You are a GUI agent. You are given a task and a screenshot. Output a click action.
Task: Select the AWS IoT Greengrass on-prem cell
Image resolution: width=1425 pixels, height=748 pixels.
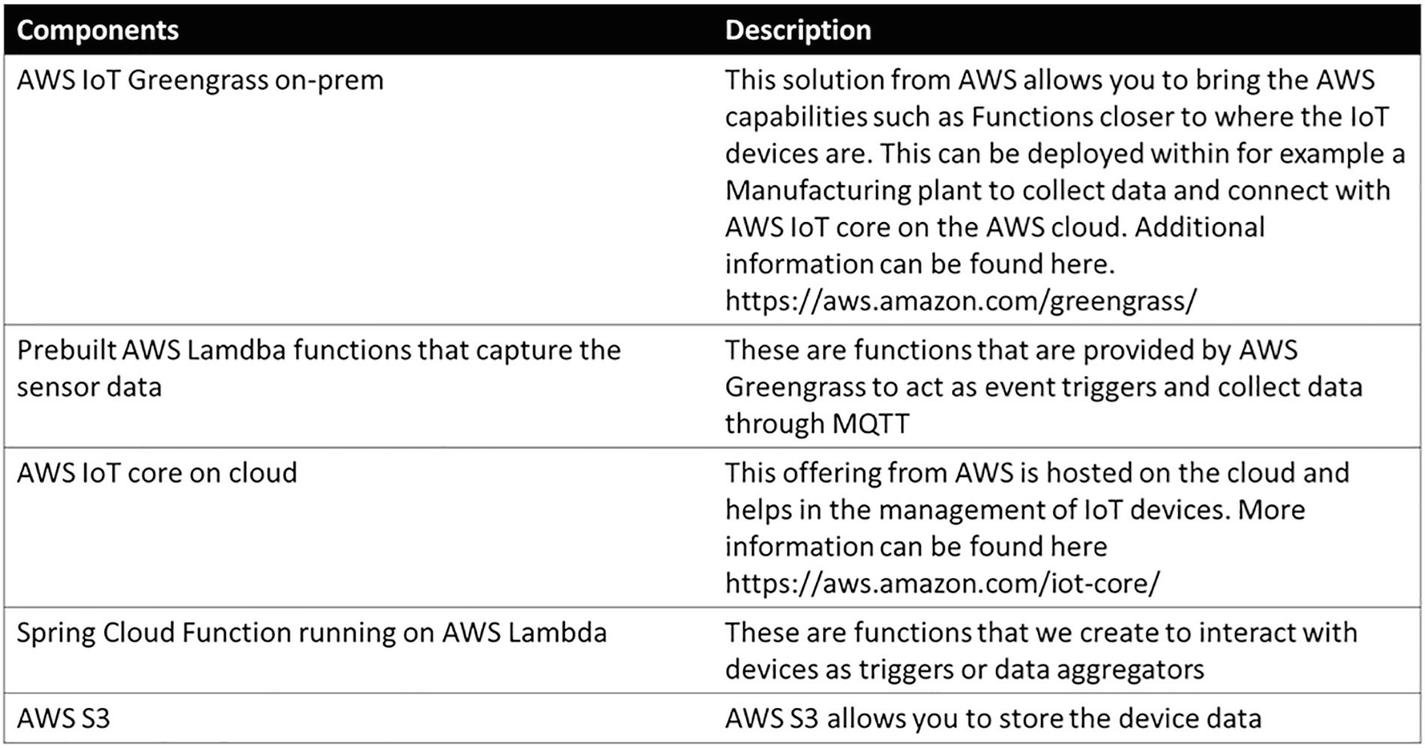pos(200,80)
